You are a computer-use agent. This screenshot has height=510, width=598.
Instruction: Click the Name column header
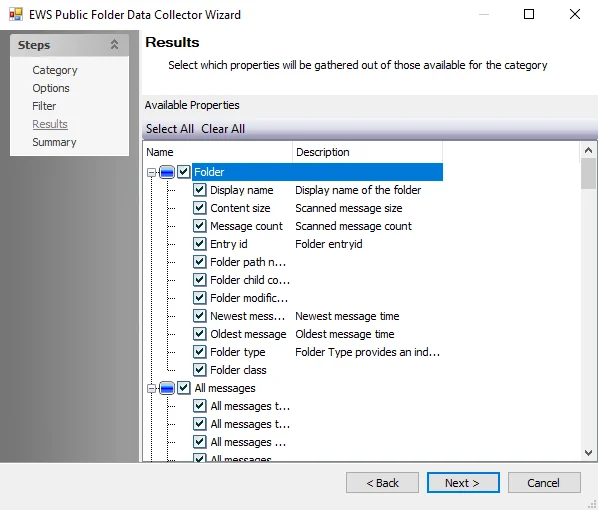tap(217, 152)
